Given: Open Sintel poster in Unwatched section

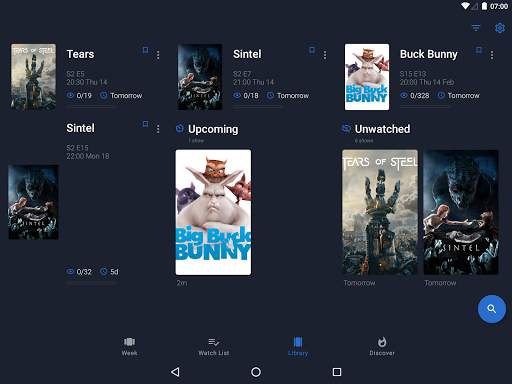Looking at the screenshot, I should tap(461, 212).
